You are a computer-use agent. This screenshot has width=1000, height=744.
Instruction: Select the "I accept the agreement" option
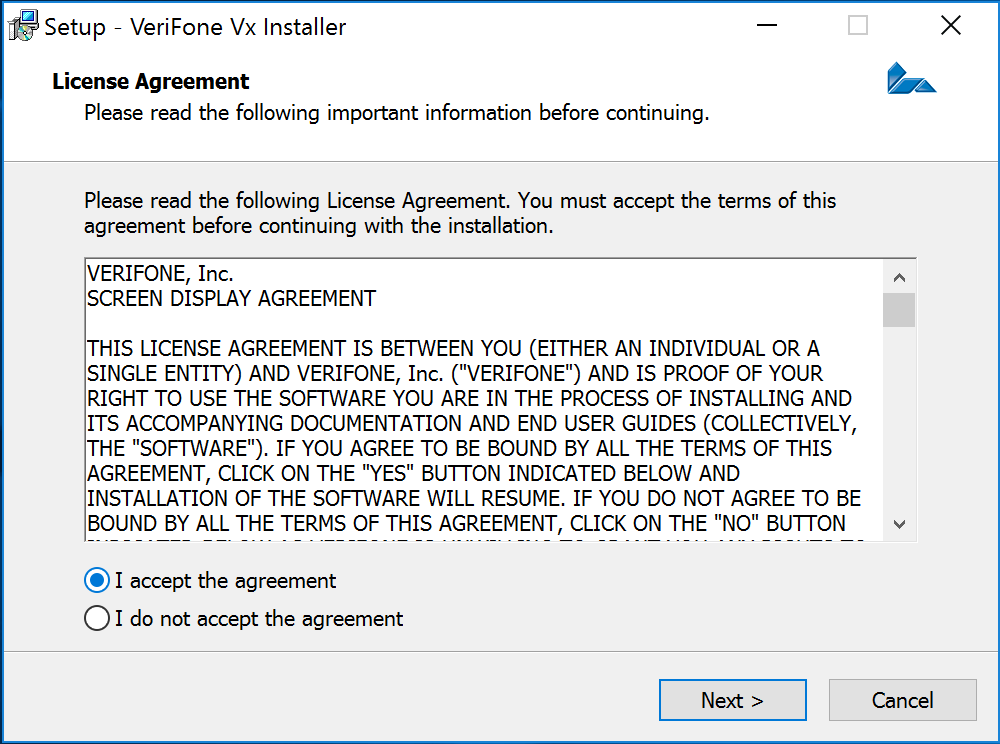click(96, 580)
